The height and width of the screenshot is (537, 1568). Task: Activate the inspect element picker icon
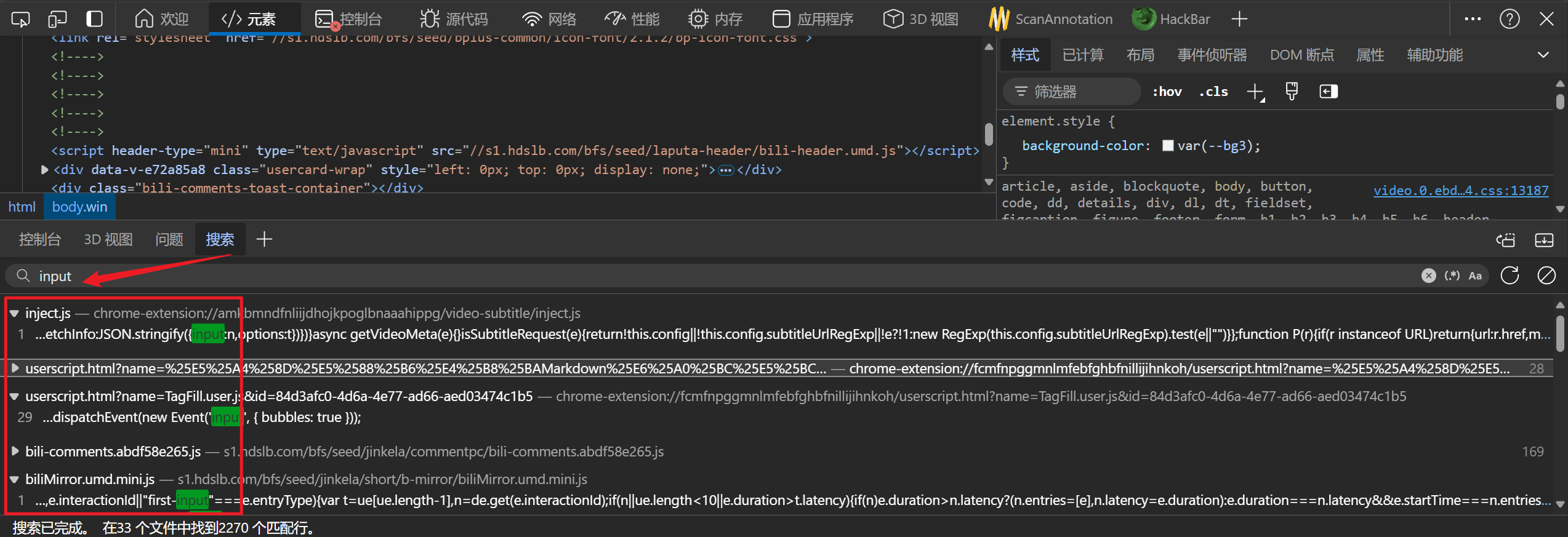(20, 19)
